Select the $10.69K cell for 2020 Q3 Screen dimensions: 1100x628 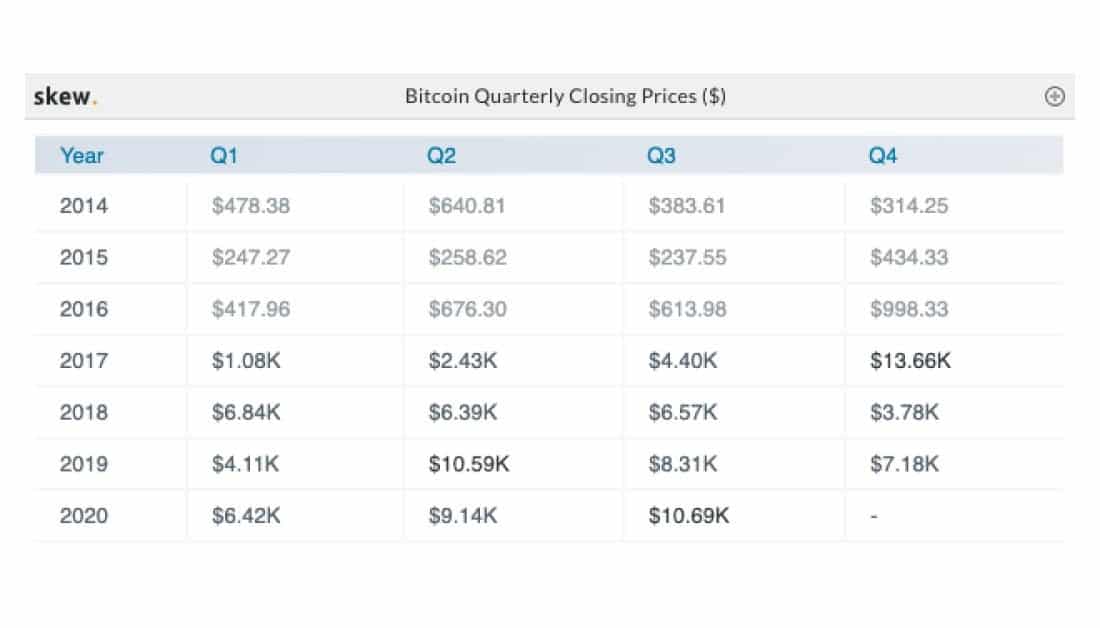point(689,516)
